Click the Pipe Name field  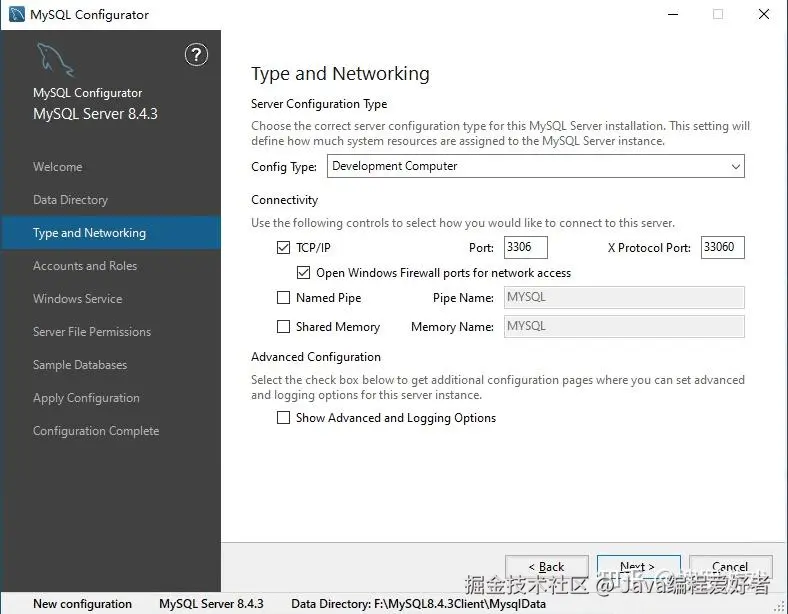click(x=624, y=297)
